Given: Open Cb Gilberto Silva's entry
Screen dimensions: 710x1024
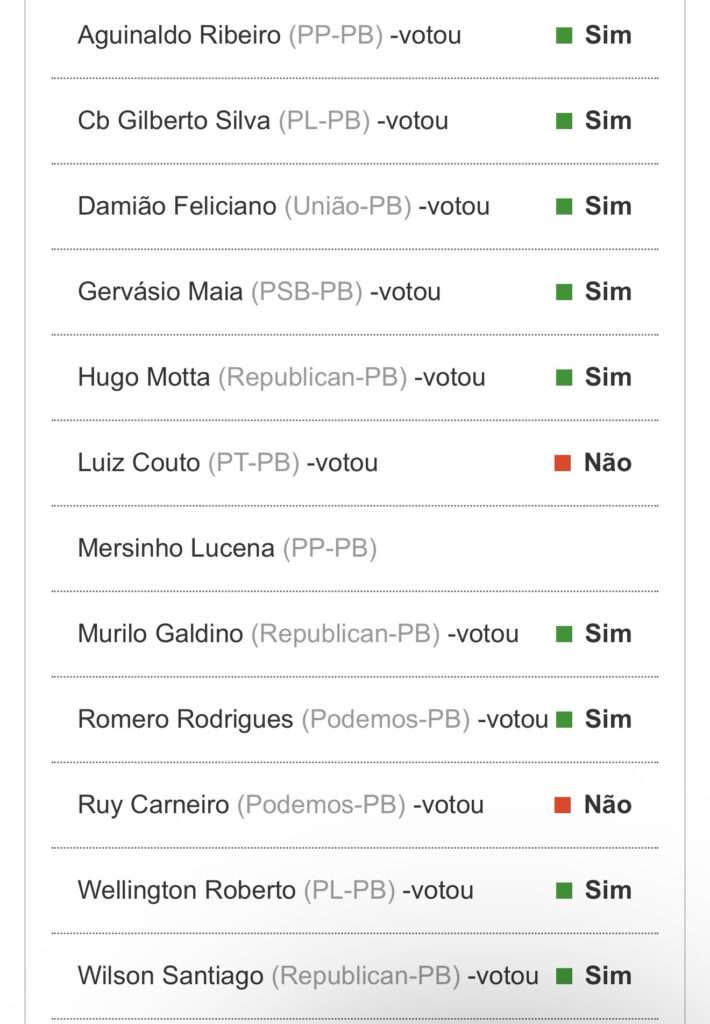Looking at the screenshot, I should click(174, 121).
